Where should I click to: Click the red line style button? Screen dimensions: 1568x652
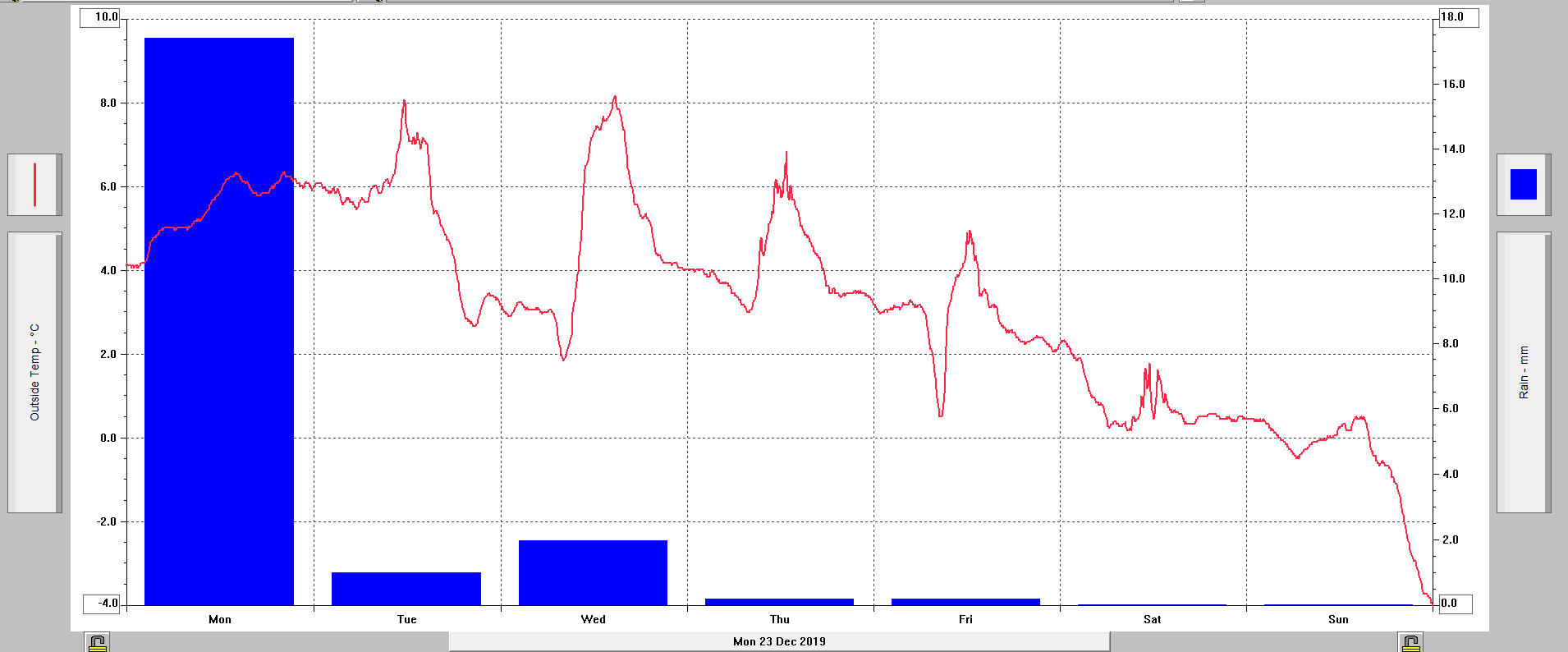pos(34,185)
